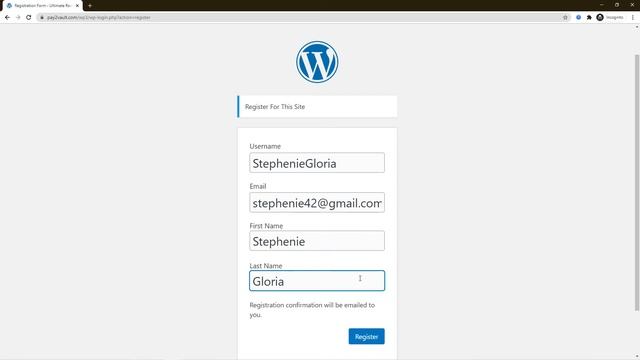Reload the page with the refresh icon

[x=29, y=18]
